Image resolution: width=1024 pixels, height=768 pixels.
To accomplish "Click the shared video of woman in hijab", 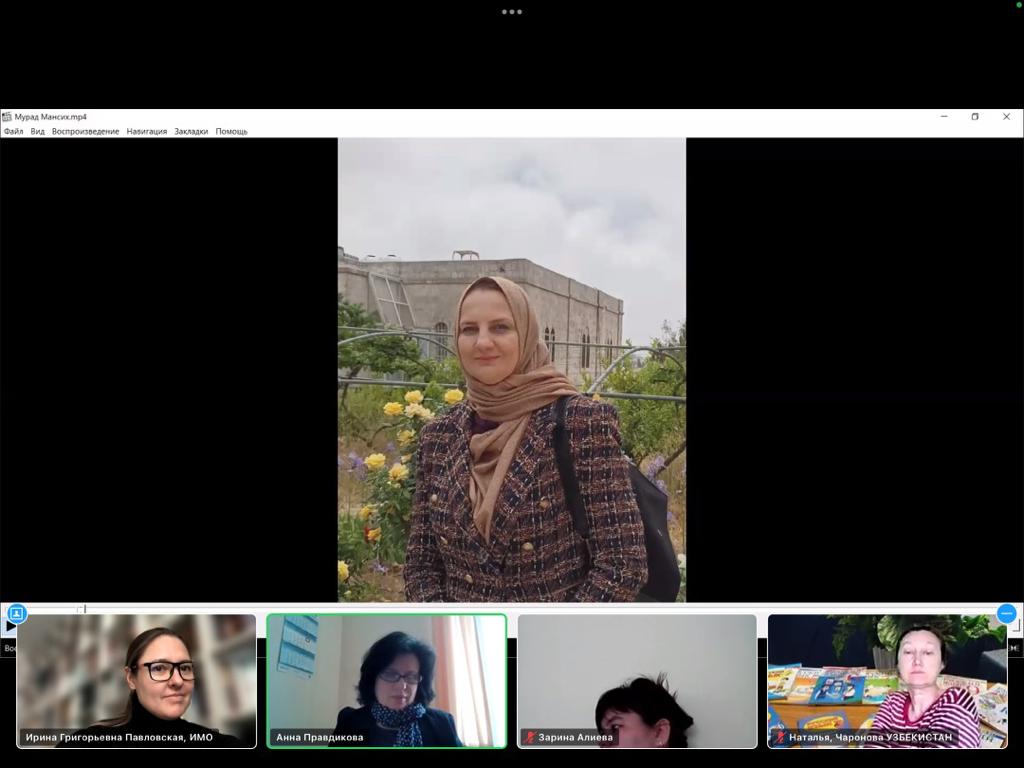I will tap(511, 370).
